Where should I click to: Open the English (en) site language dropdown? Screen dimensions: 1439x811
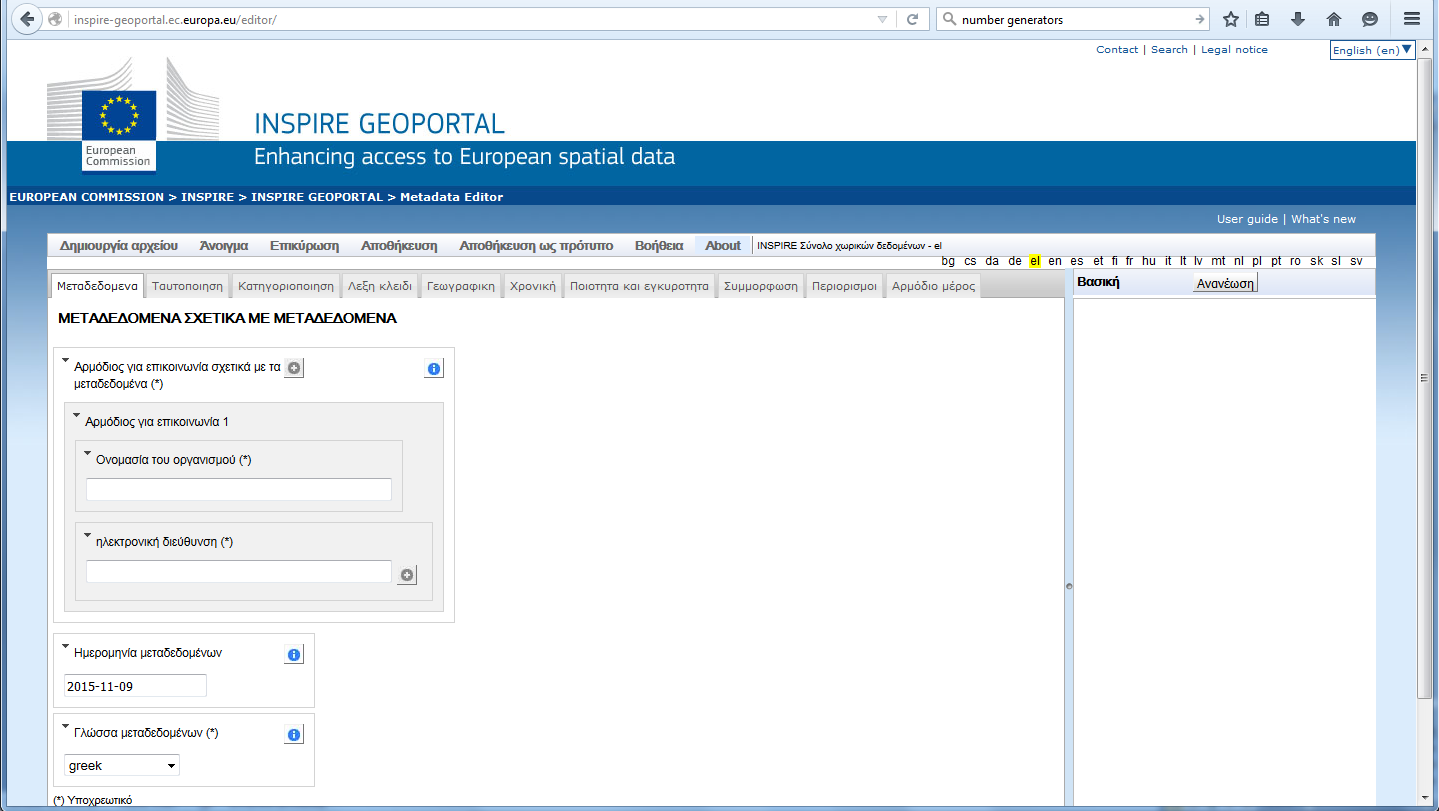click(x=1372, y=50)
